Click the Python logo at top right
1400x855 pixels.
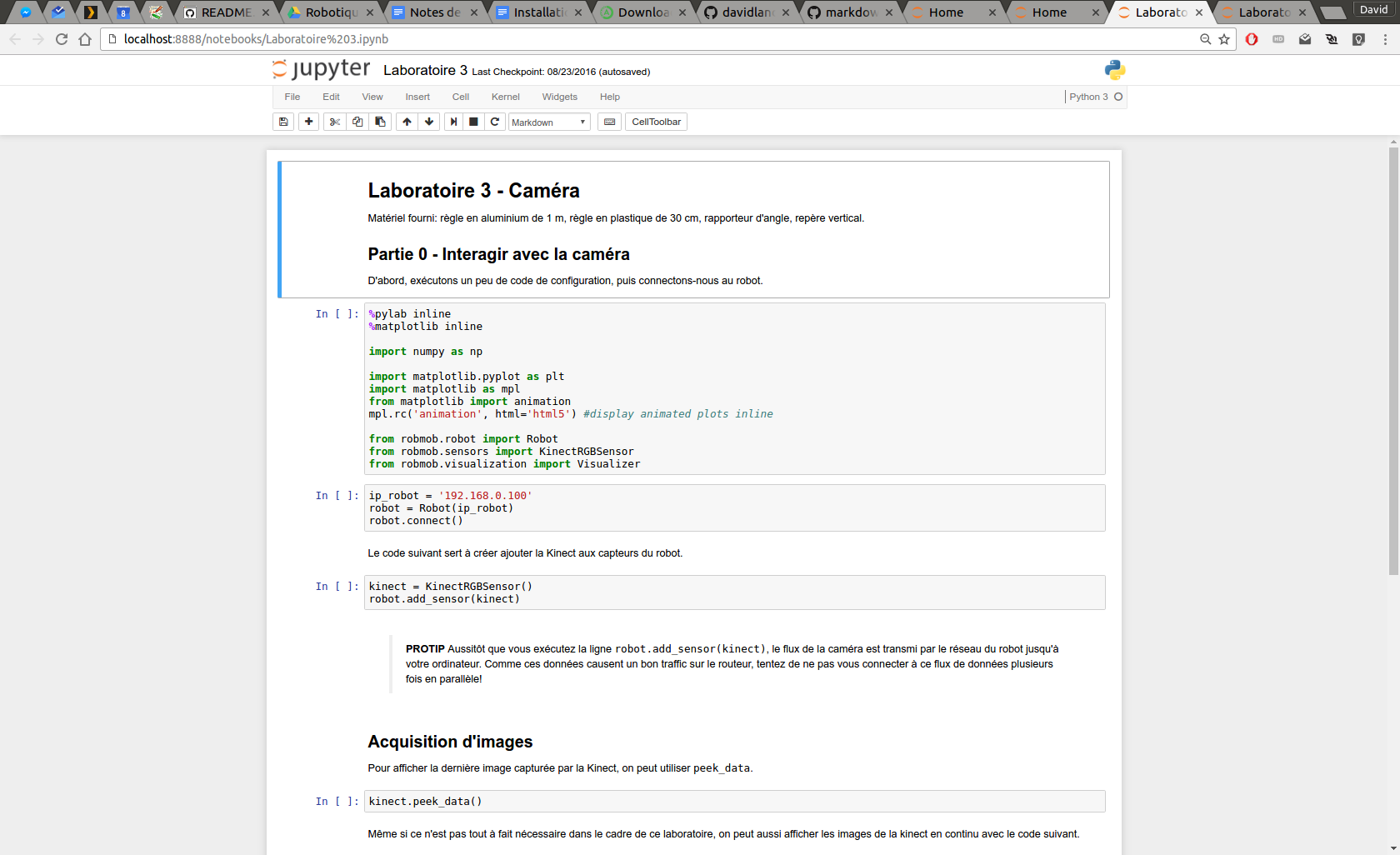point(1115,70)
